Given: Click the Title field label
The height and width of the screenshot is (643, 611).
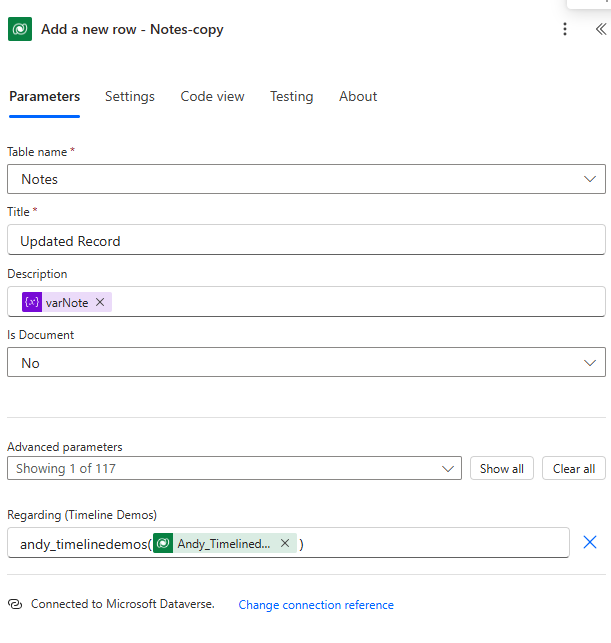Looking at the screenshot, I should [x=18, y=212].
